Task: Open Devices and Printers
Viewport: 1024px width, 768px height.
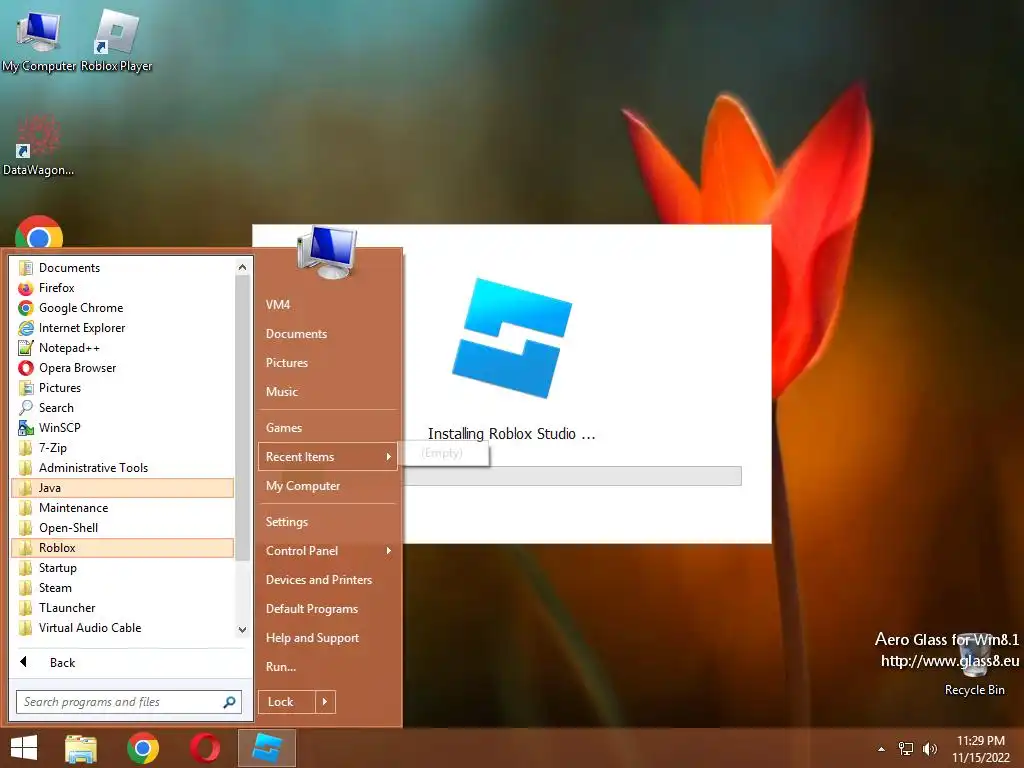Action: (x=328, y=580)
